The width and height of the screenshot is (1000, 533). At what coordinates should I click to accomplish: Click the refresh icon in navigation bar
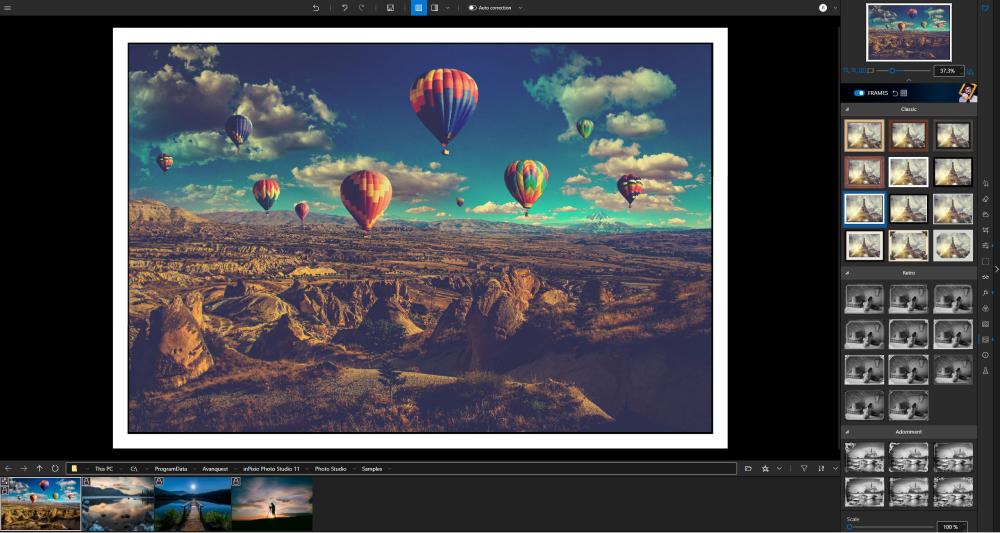pos(55,468)
